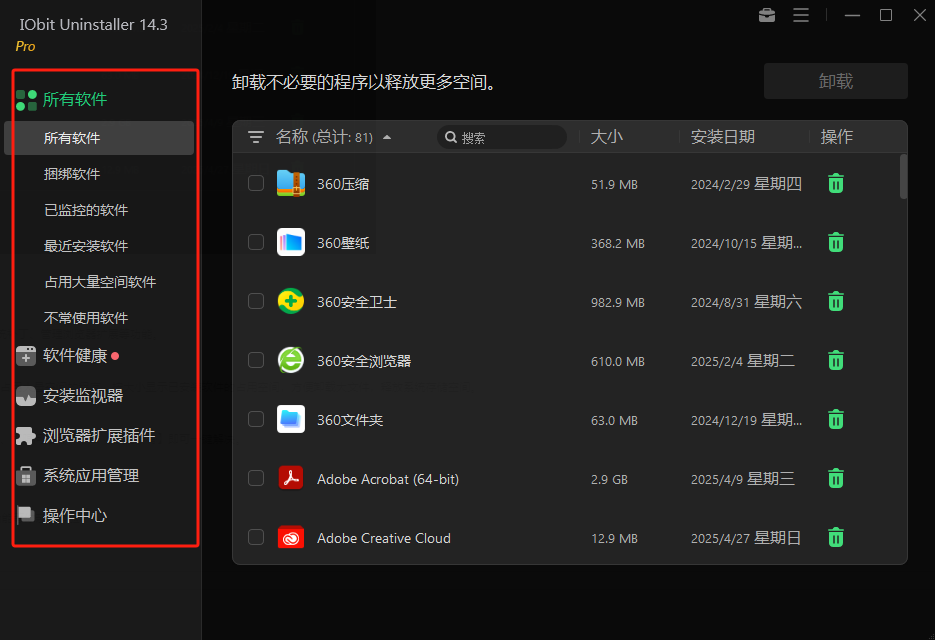Click the 操作 column header
Viewport: 935px width, 640px height.
(x=837, y=137)
